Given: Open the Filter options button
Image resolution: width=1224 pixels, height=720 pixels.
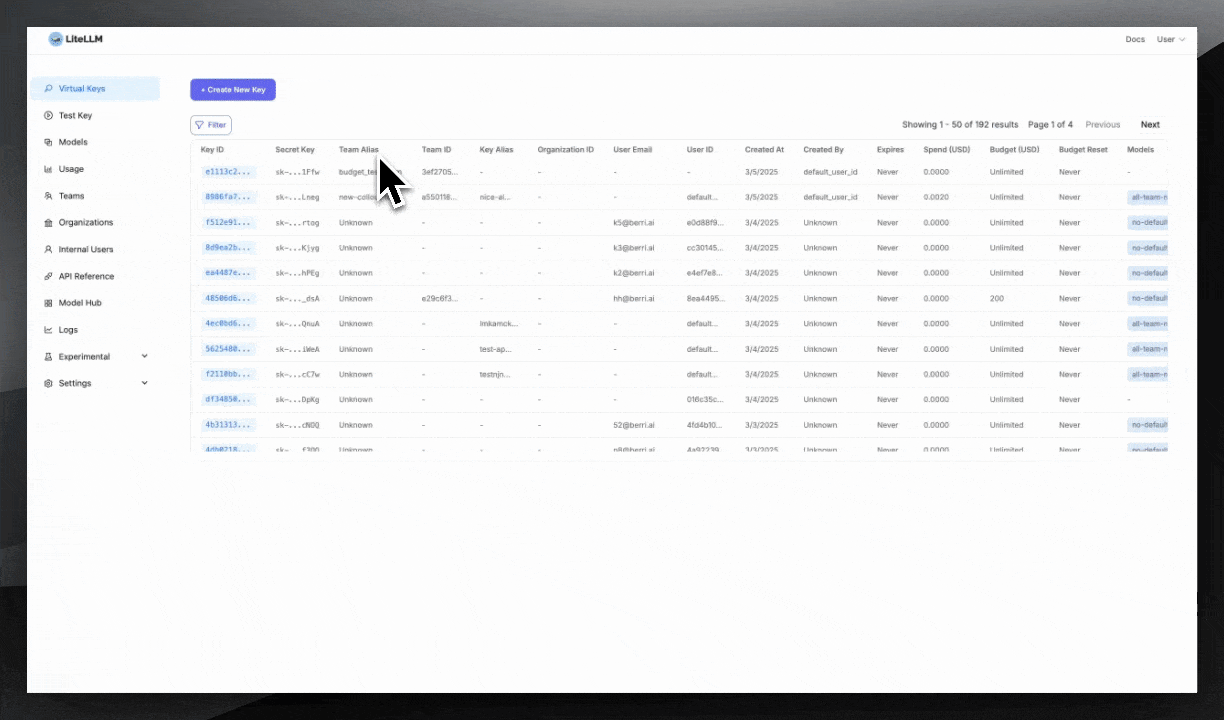Looking at the screenshot, I should coord(211,125).
